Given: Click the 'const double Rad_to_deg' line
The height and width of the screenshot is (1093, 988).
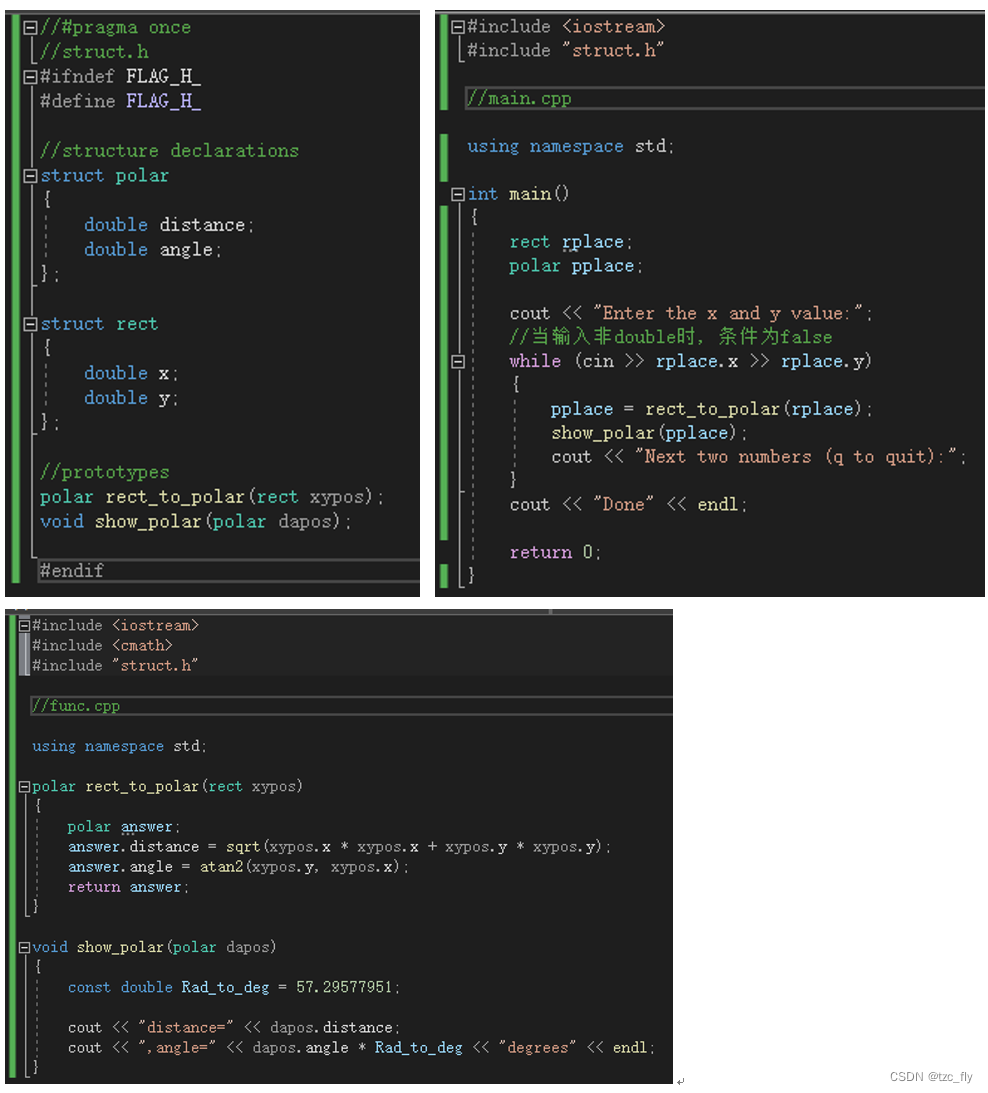Looking at the screenshot, I should 234,988.
